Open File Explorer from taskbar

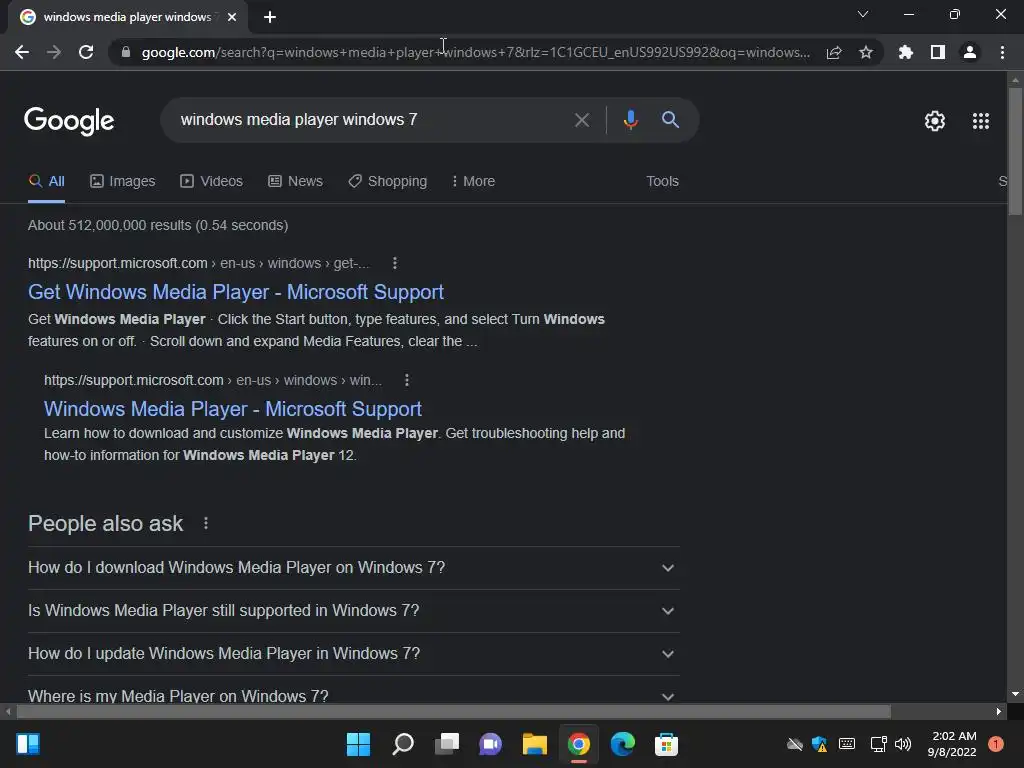[535, 744]
